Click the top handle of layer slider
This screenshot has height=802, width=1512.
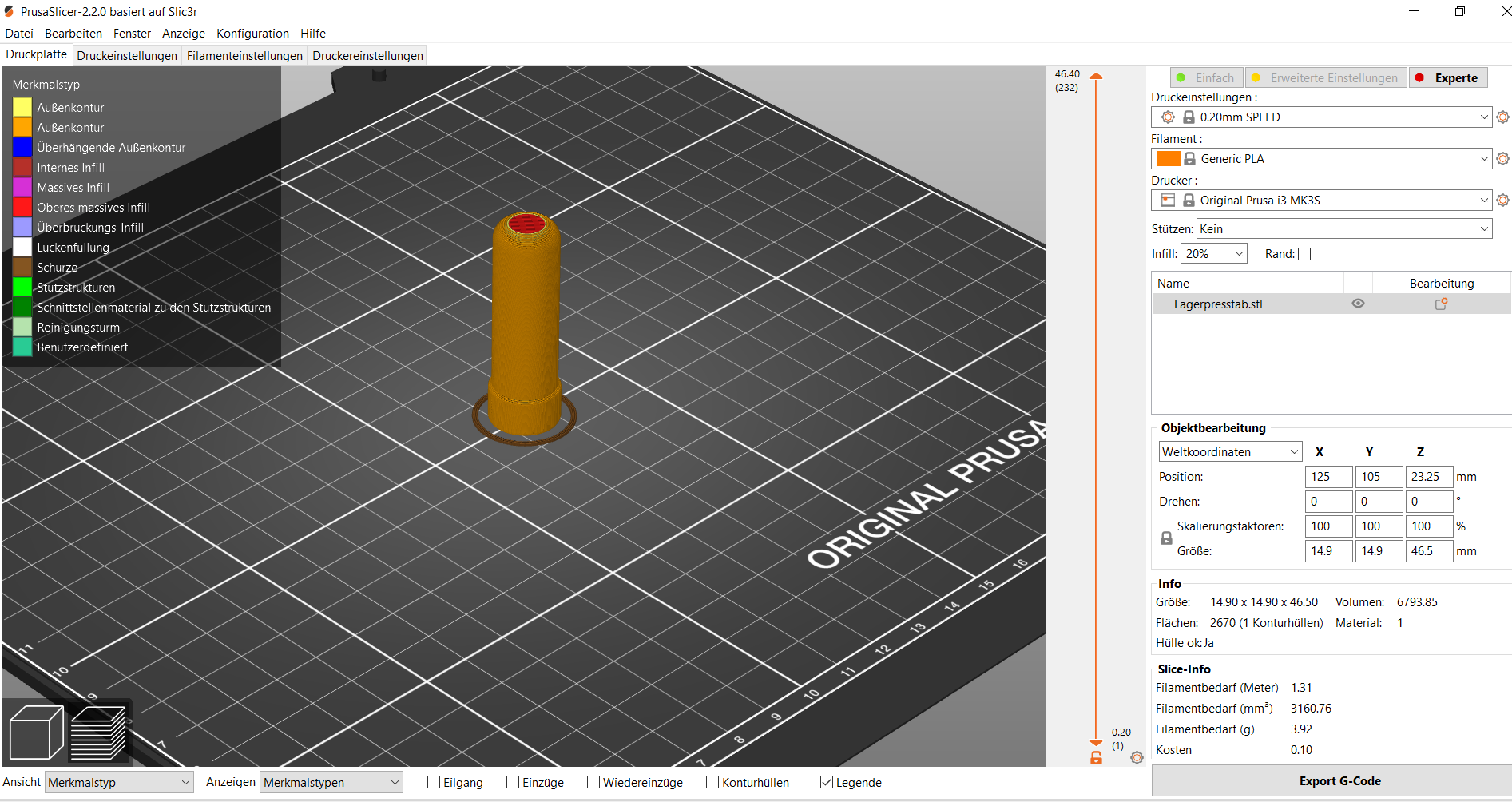coord(1097,77)
